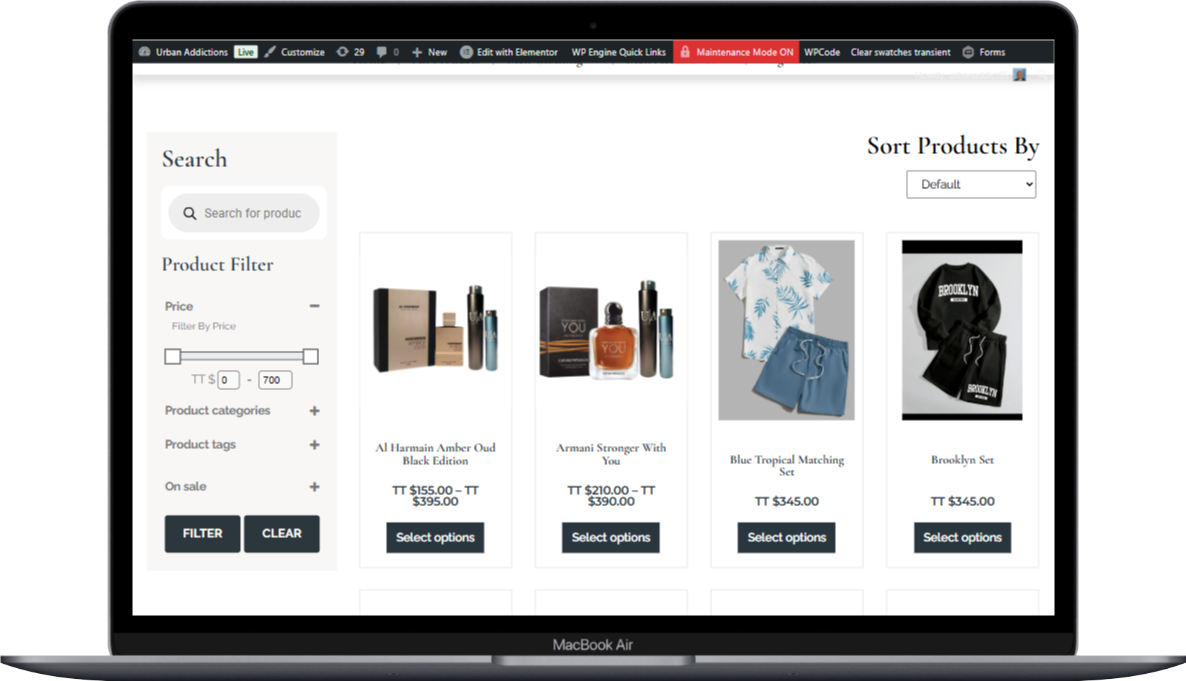The image size is (1186, 681).
Task: Collapse the Price filter section
Action: coord(315,306)
